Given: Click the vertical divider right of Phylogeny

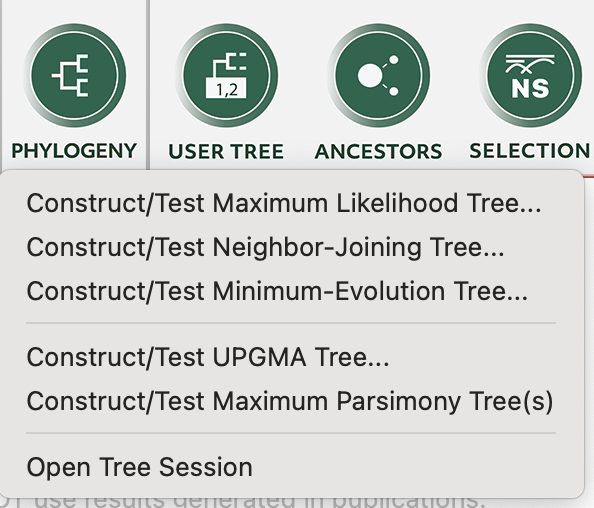Looking at the screenshot, I should click(x=148, y=85).
